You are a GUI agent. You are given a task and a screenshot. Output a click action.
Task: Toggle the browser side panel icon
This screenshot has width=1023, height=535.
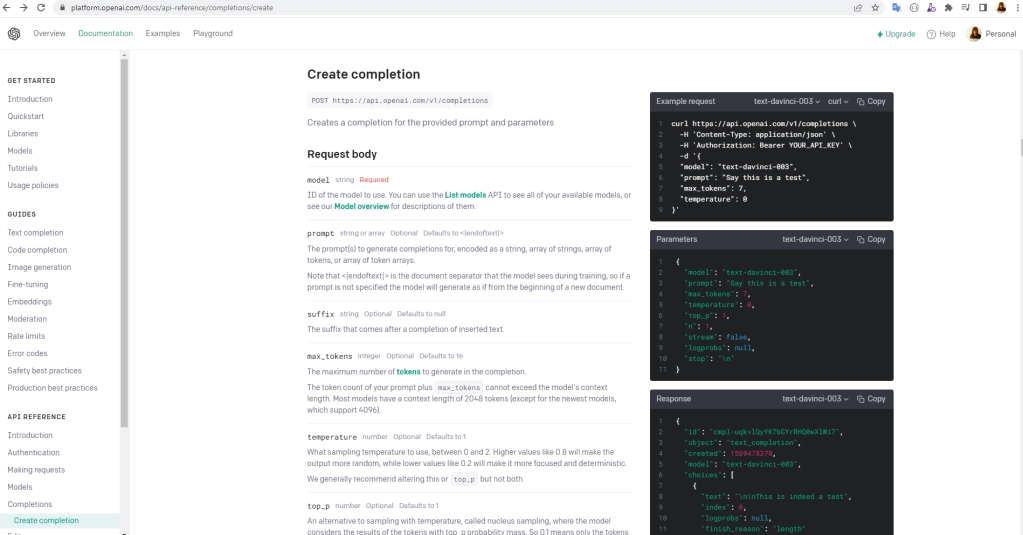983,7
